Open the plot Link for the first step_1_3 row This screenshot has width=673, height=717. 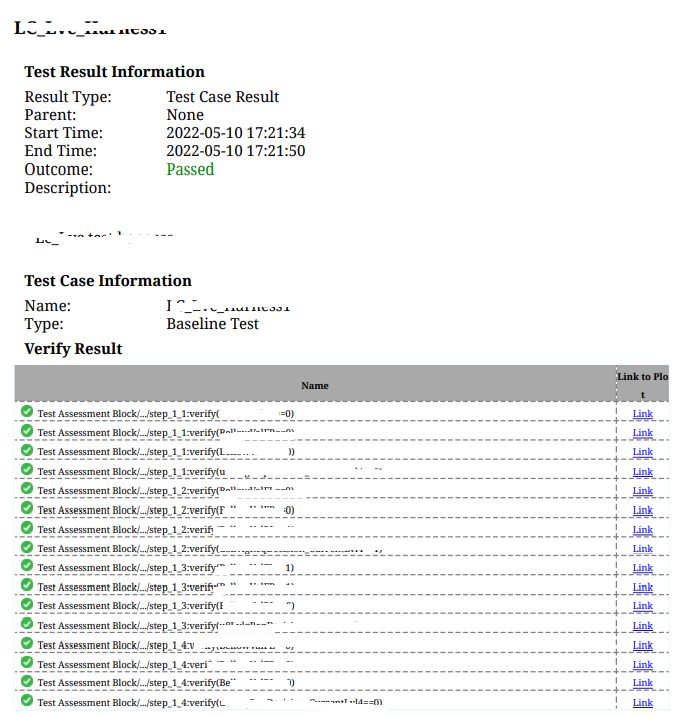click(x=642, y=568)
